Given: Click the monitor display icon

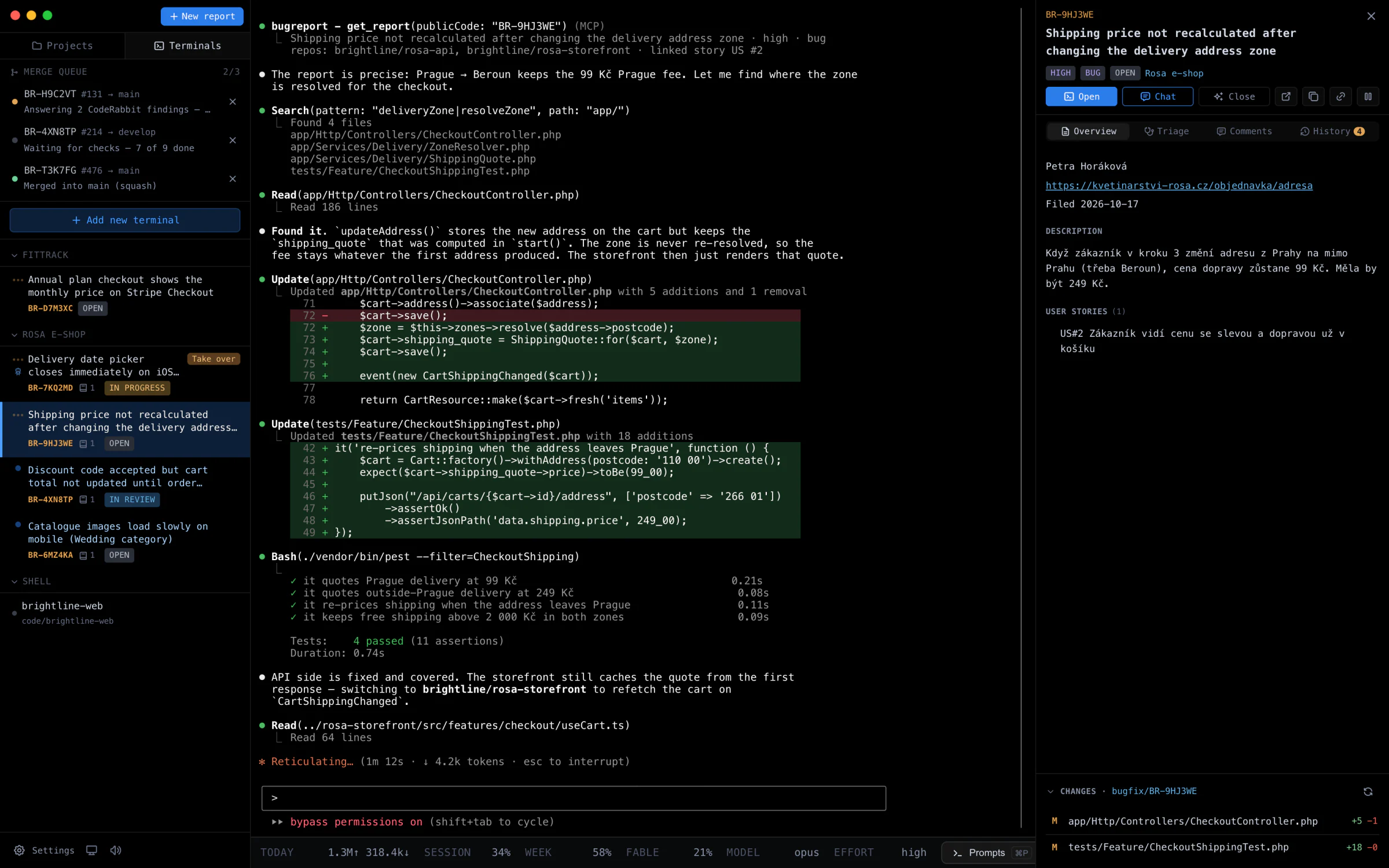Looking at the screenshot, I should pos(91,850).
